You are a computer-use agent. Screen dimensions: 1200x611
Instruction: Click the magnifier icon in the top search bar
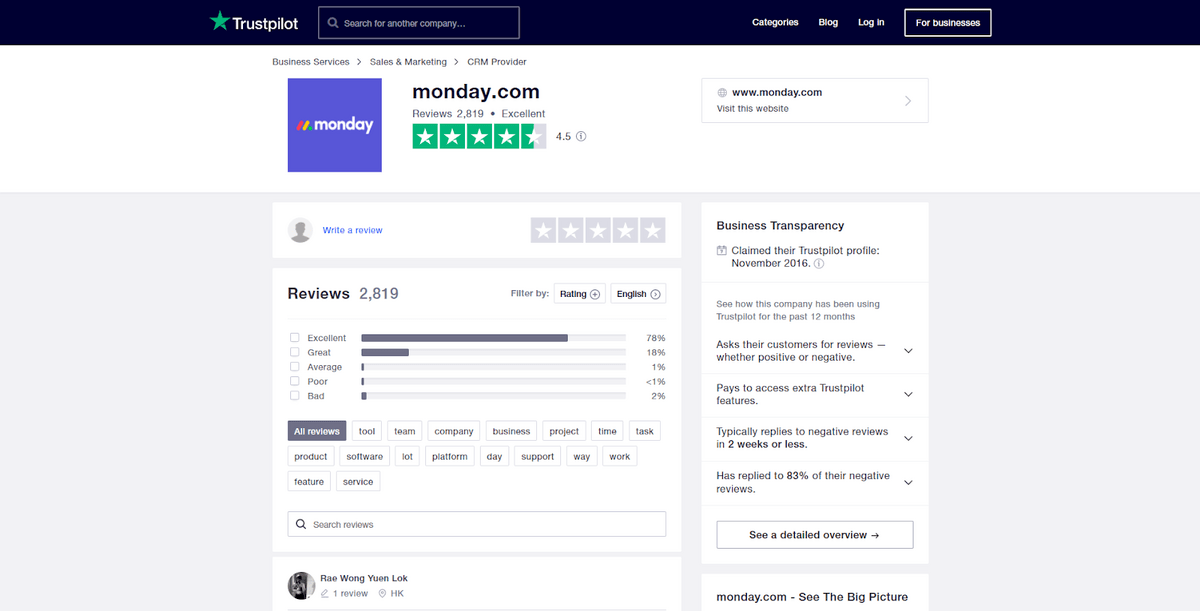click(x=332, y=23)
